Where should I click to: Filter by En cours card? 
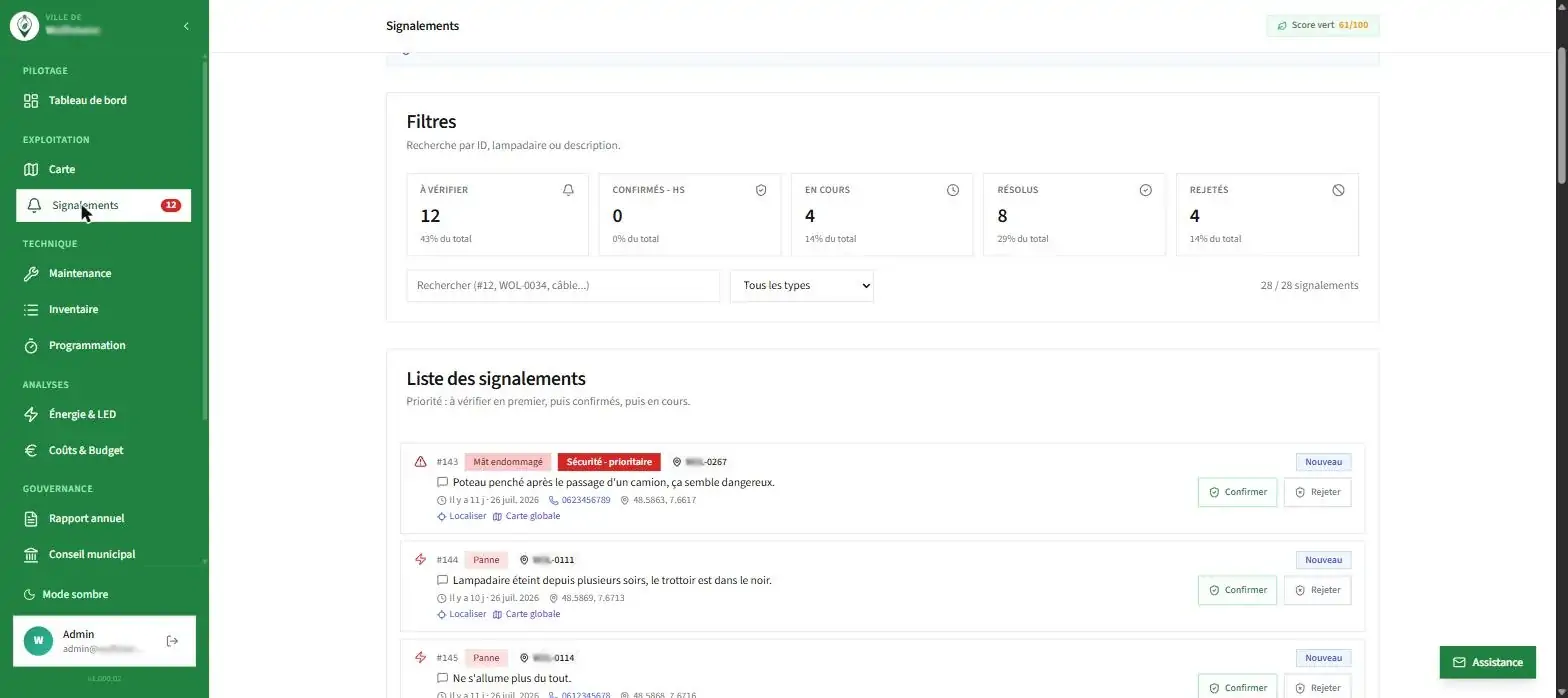pyautogui.click(x=882, y=214)
